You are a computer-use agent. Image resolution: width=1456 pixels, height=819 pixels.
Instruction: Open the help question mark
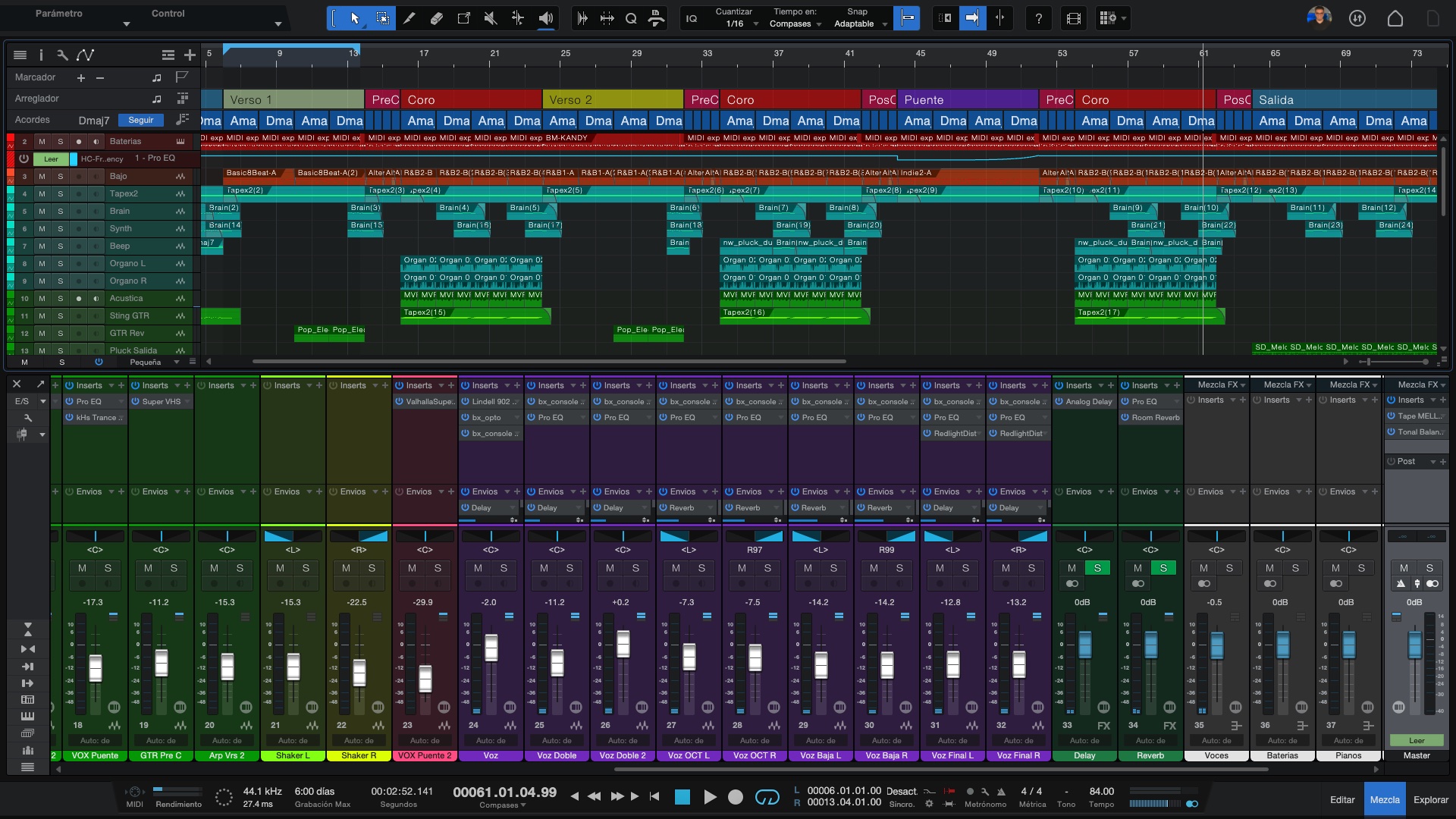[x=1039, y=18]
